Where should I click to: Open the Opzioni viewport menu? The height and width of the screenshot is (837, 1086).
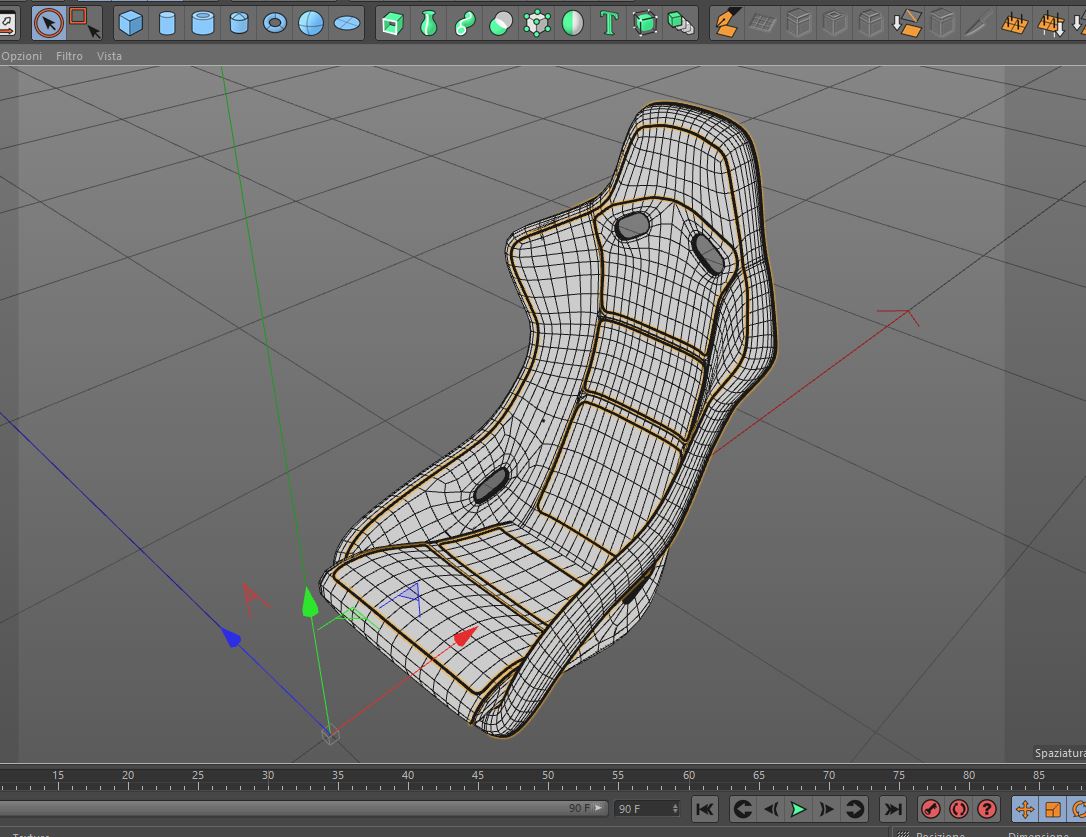pos(22,56)
